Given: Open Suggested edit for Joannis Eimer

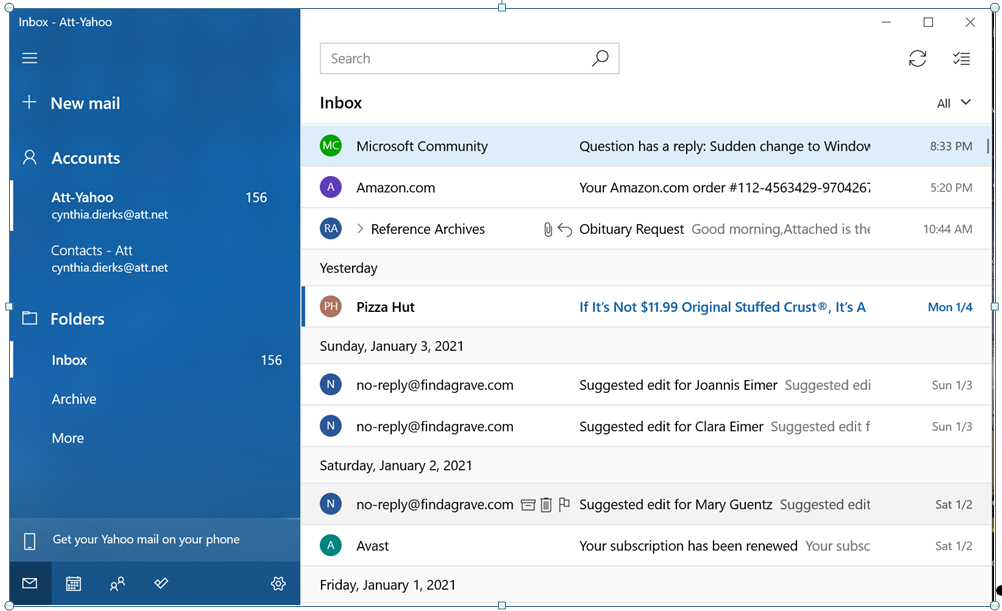Looking at the screenshot, I should (645, 385).
